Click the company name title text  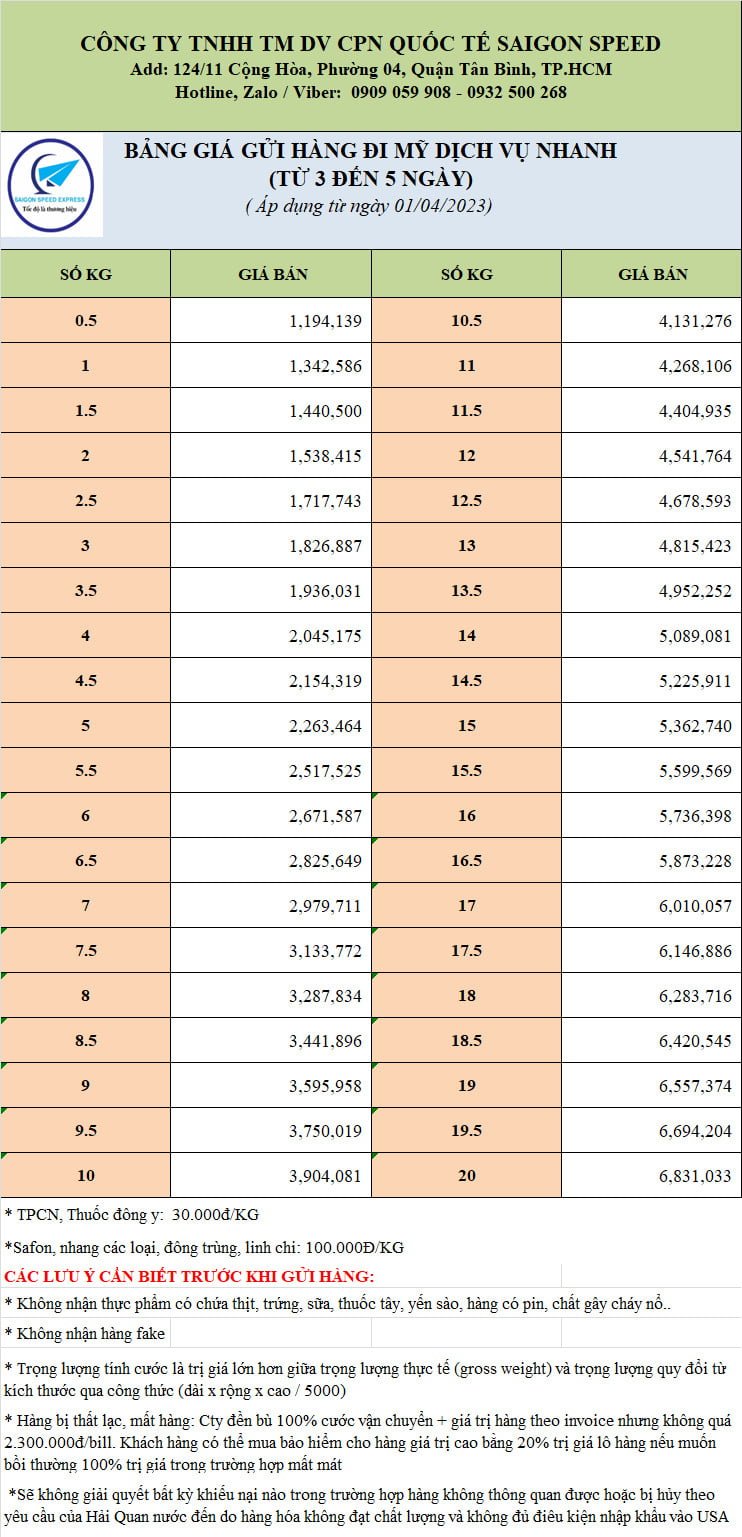[370, 44]
